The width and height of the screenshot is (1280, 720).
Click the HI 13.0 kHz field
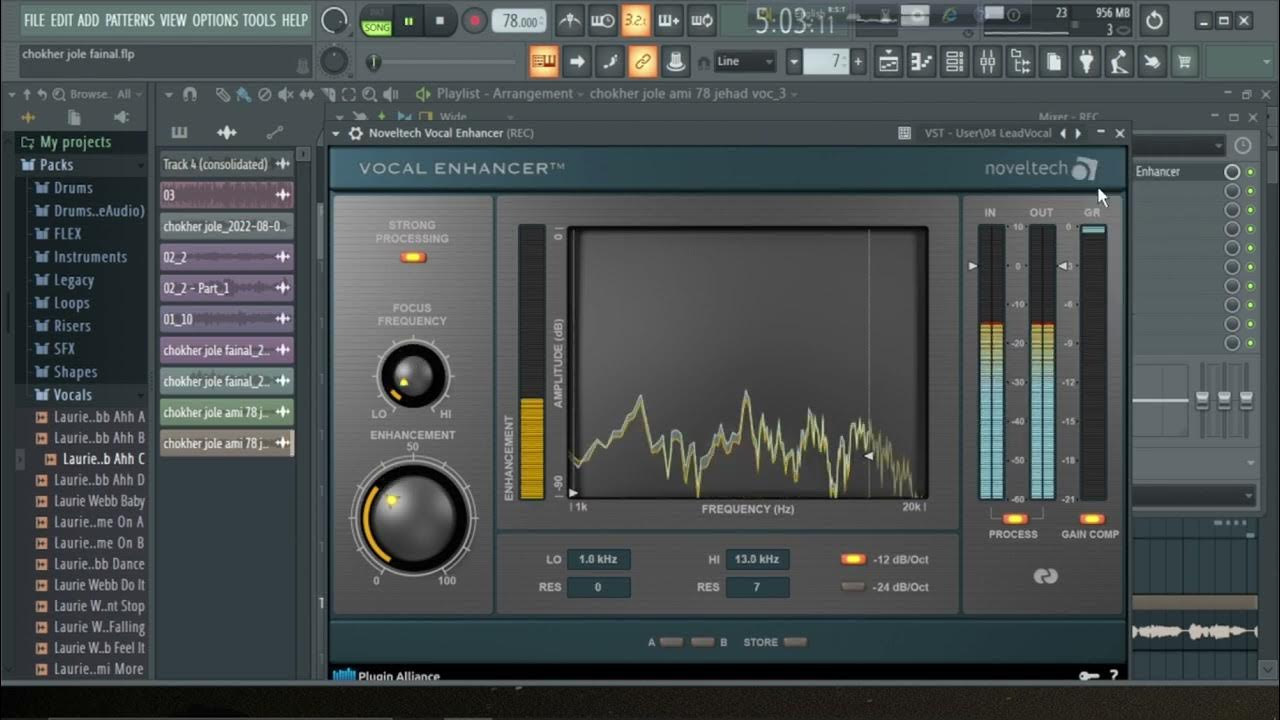point(756,559)
